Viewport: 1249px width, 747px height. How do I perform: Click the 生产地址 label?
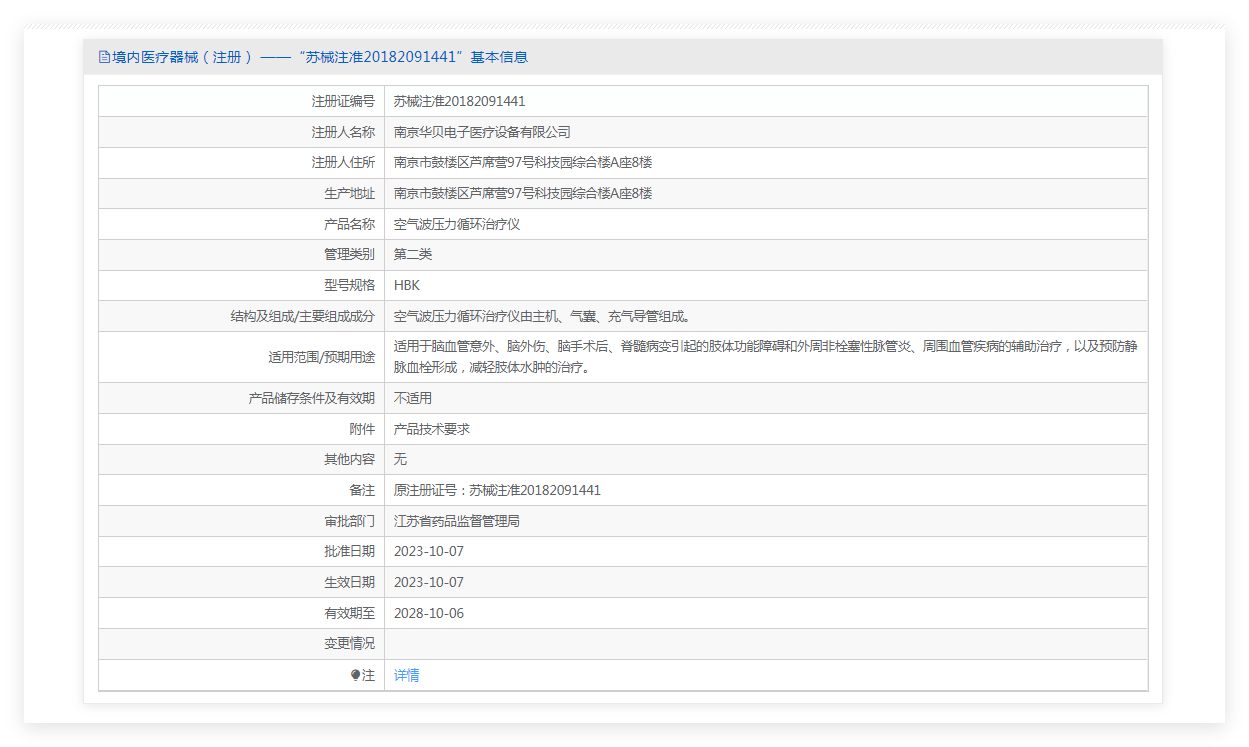(350, 193)
